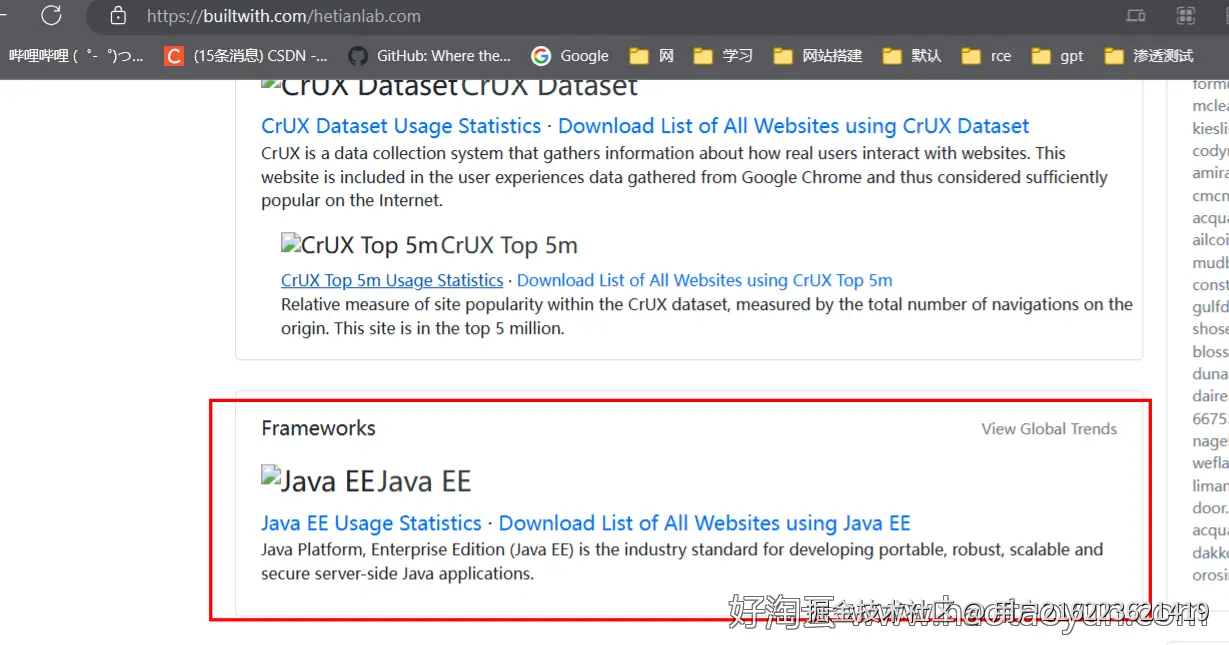Open the 学习 bookmark folder

coord(723,56)
